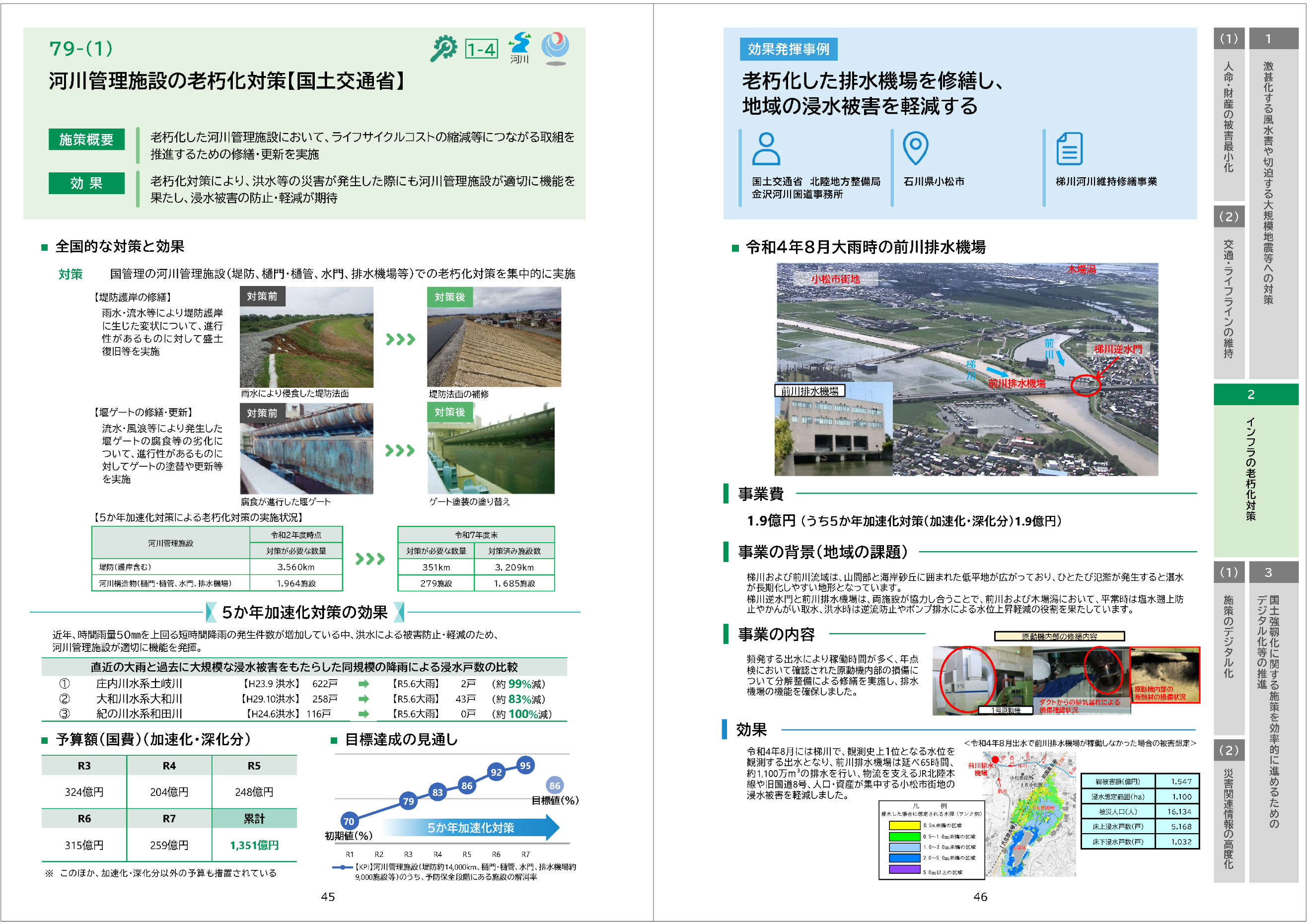Click the 総被害額 value 1,547

(1181, 782)
